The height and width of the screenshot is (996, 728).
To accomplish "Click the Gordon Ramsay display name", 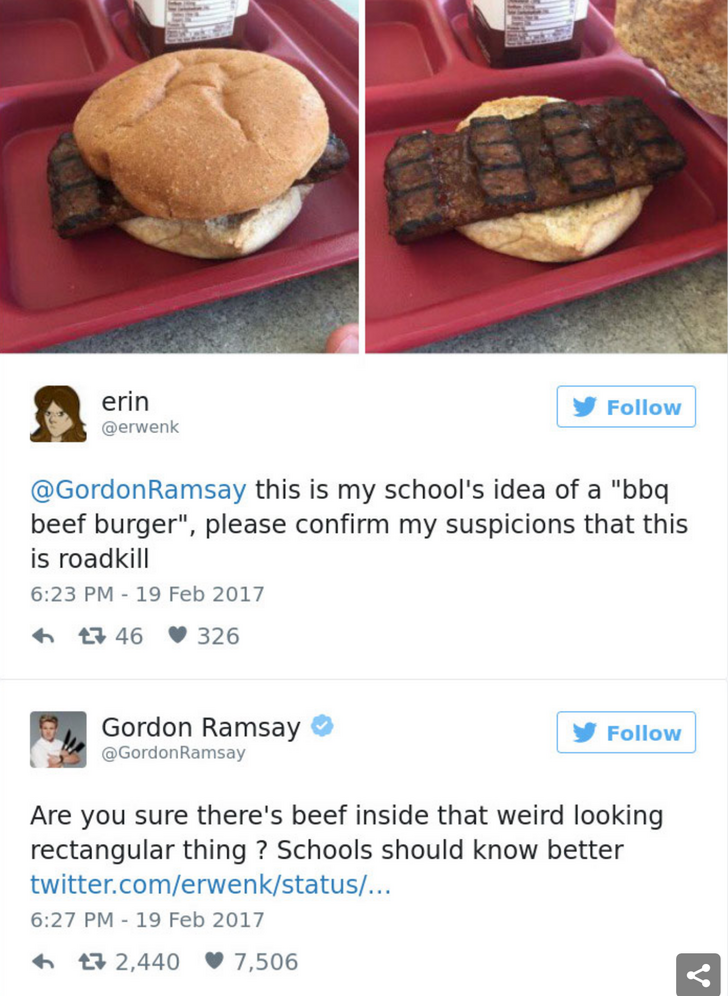I will coord(201,727).
